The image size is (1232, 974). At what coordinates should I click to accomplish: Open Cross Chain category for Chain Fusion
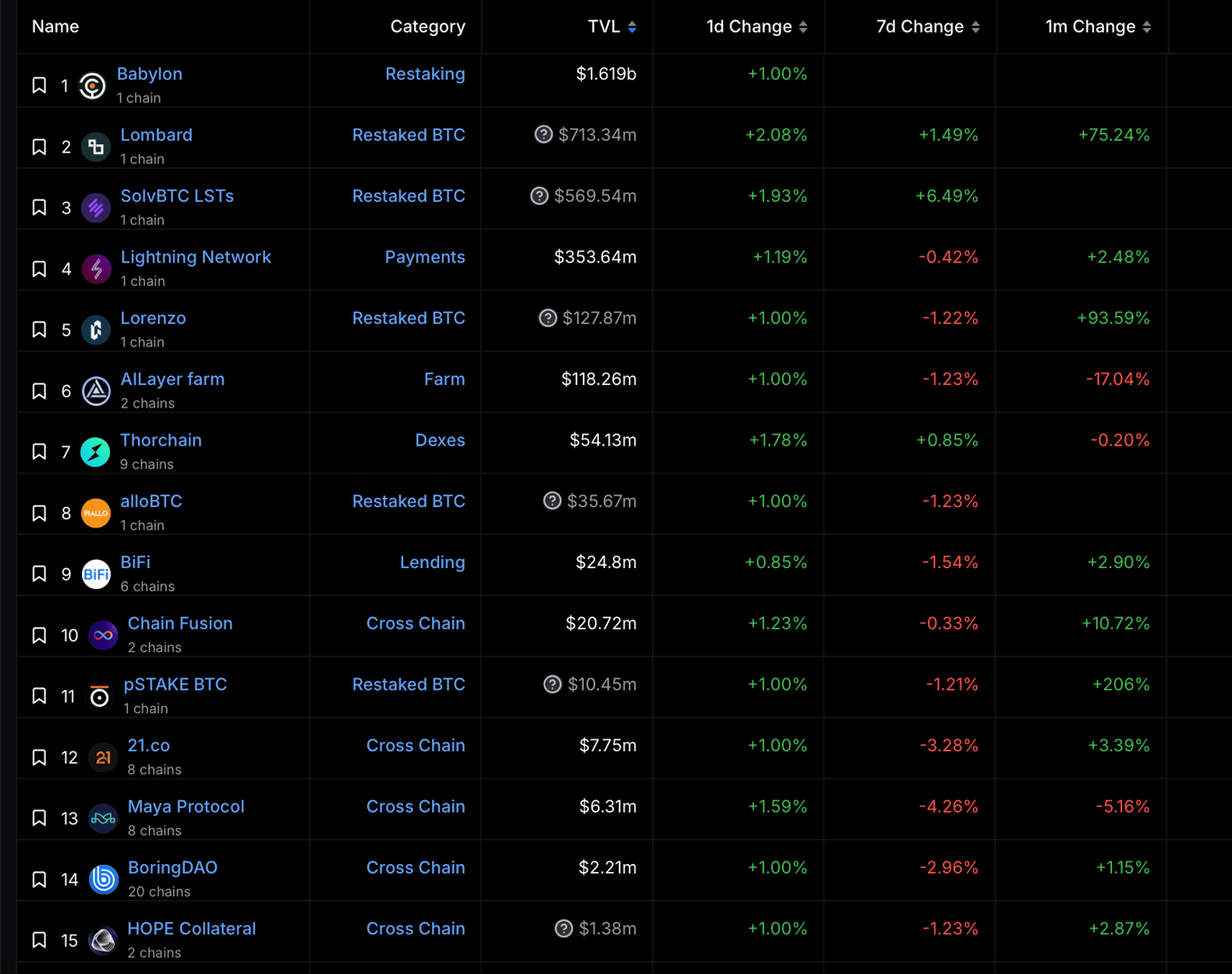click(x=416, y=623)
